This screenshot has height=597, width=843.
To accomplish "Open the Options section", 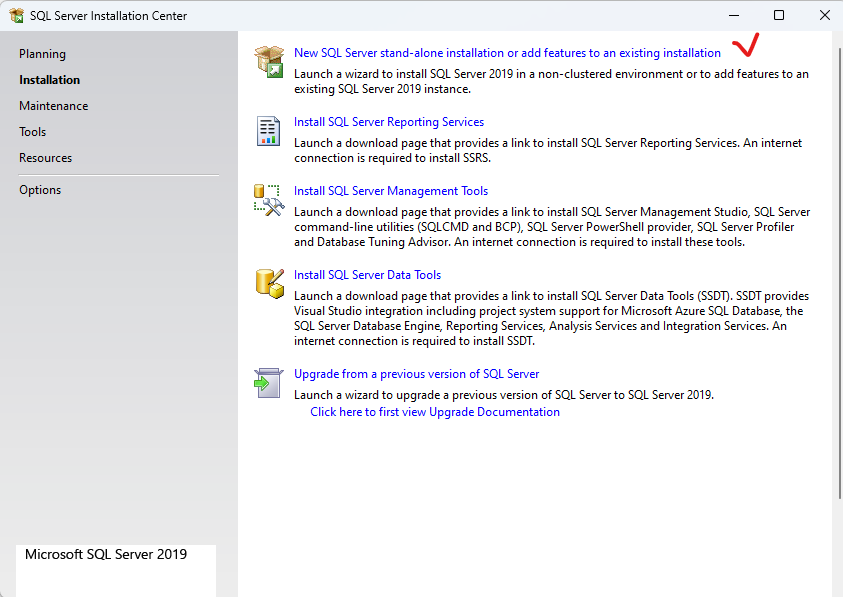I will [x=40, y=190].
